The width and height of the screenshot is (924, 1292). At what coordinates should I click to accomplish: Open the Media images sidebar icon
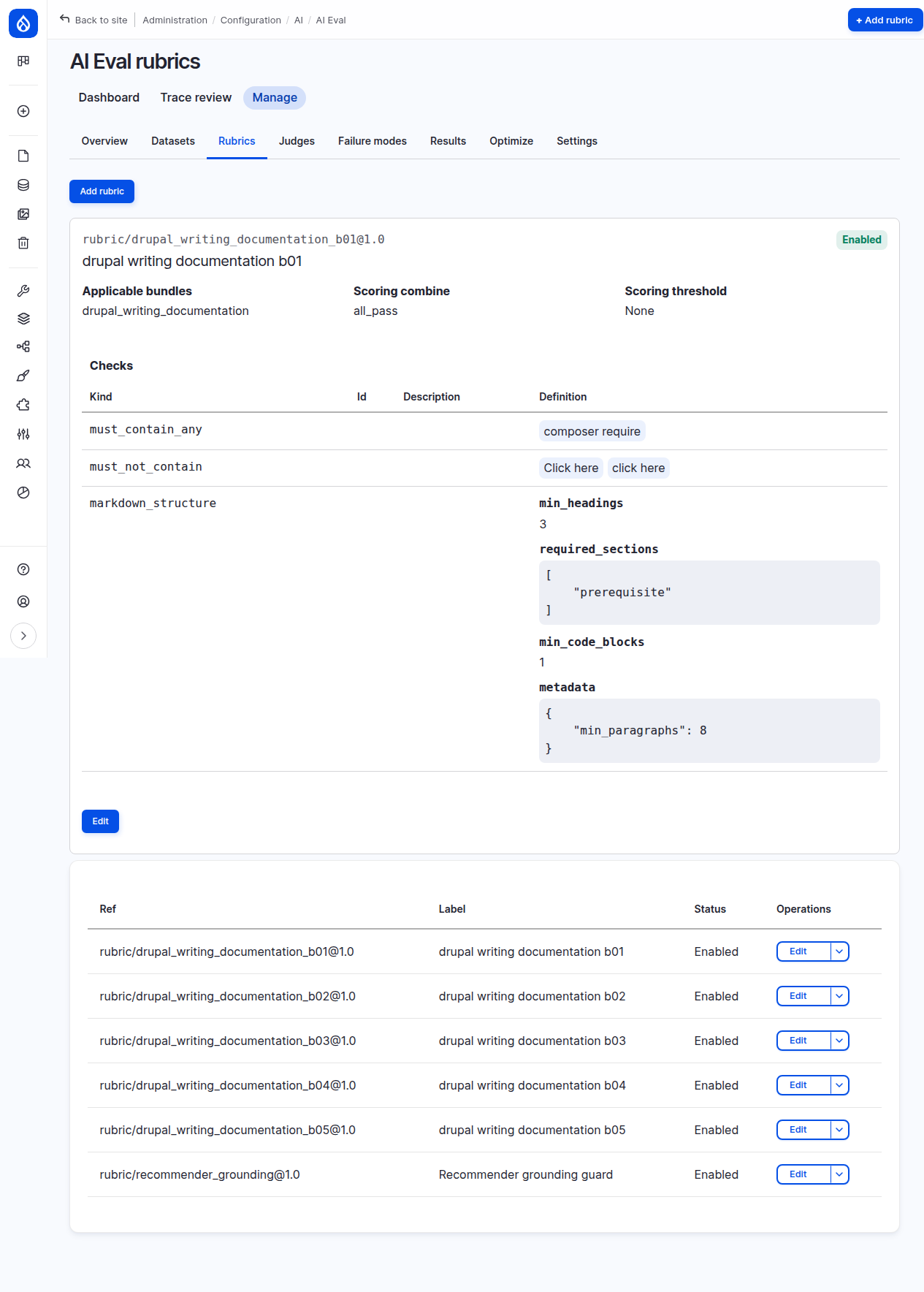click(x=23, y=214)
